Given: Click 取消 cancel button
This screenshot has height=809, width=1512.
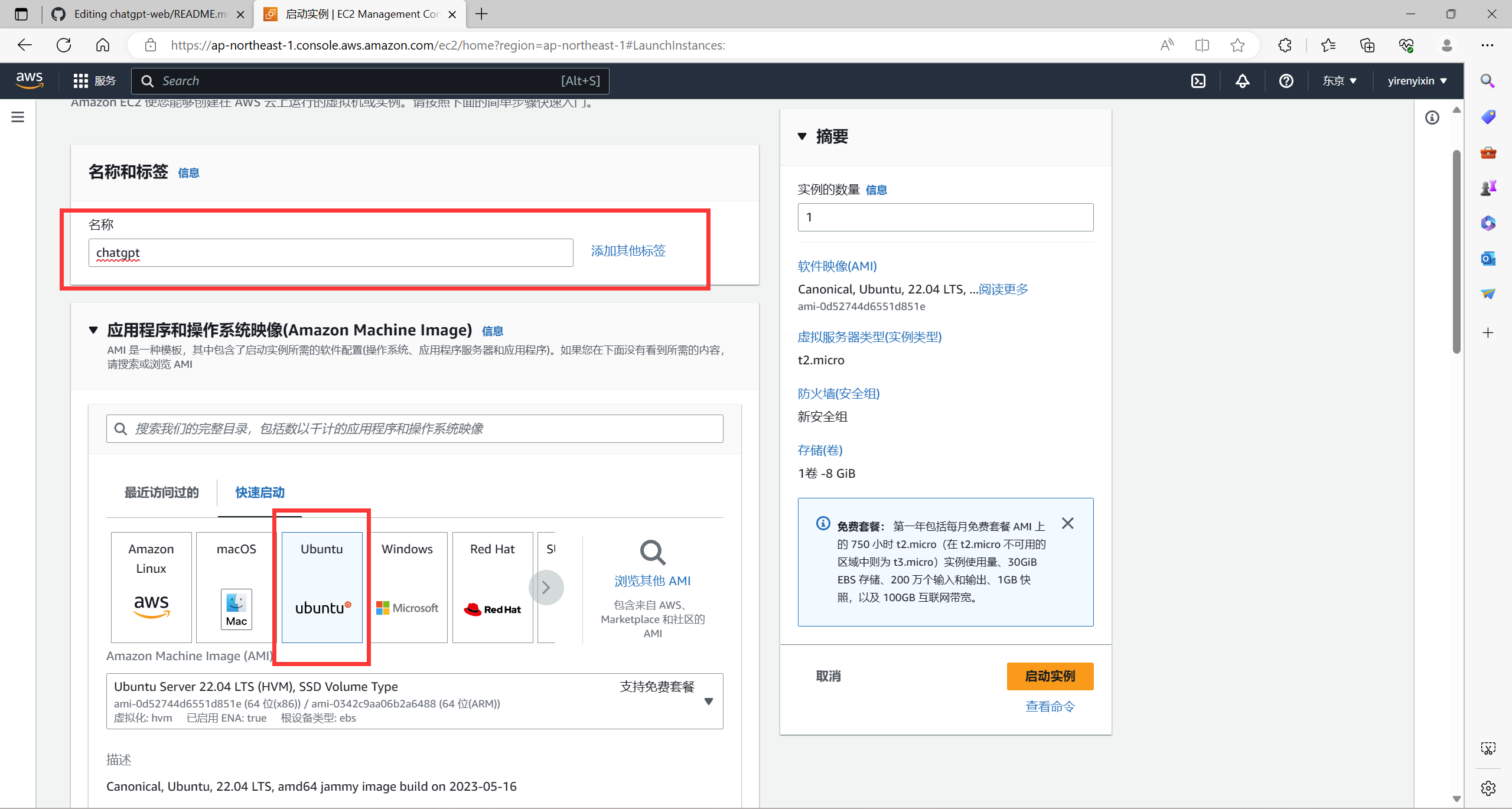Looking at the screenshot, I should (828, 676).
